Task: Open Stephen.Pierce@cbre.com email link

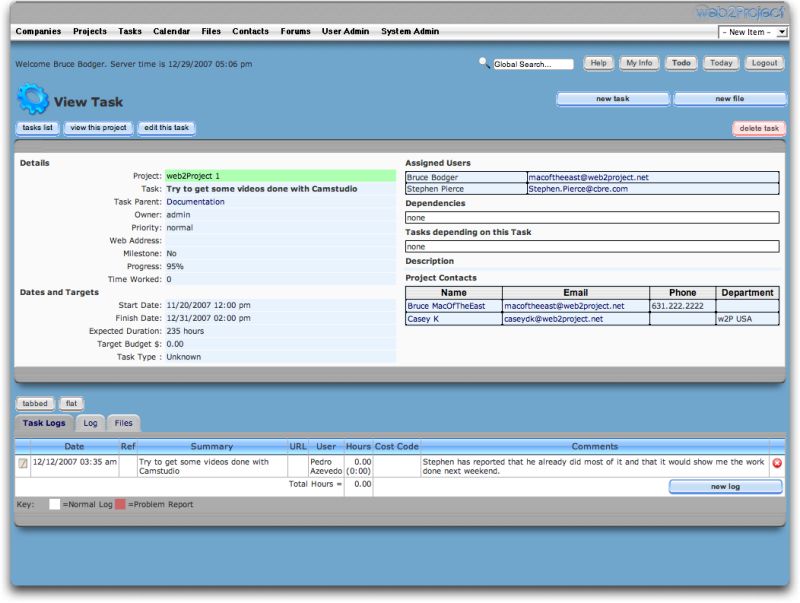Action: click(x=578, y=189)
